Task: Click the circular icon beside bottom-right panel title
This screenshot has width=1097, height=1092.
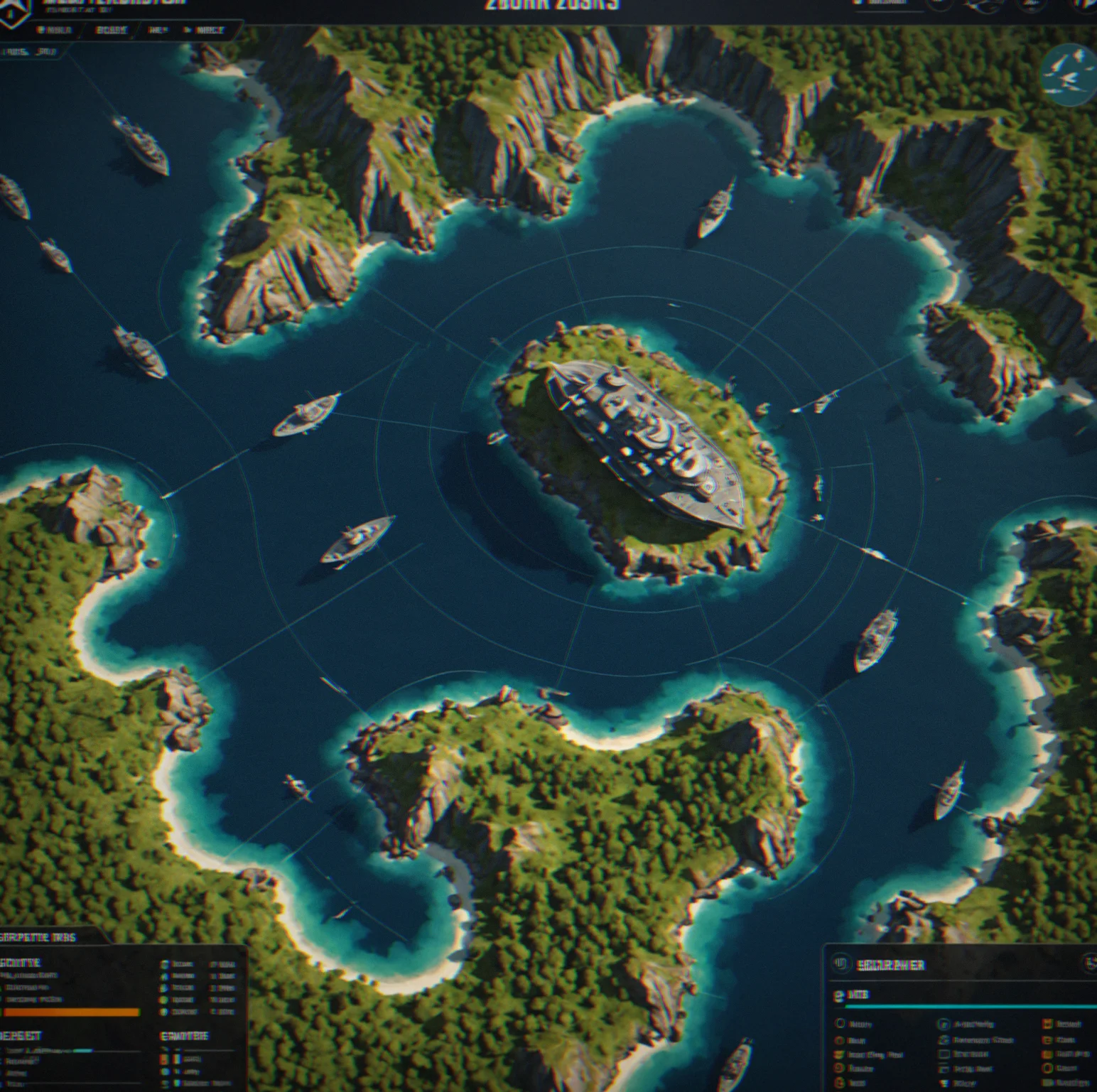Action: point(841,963)
